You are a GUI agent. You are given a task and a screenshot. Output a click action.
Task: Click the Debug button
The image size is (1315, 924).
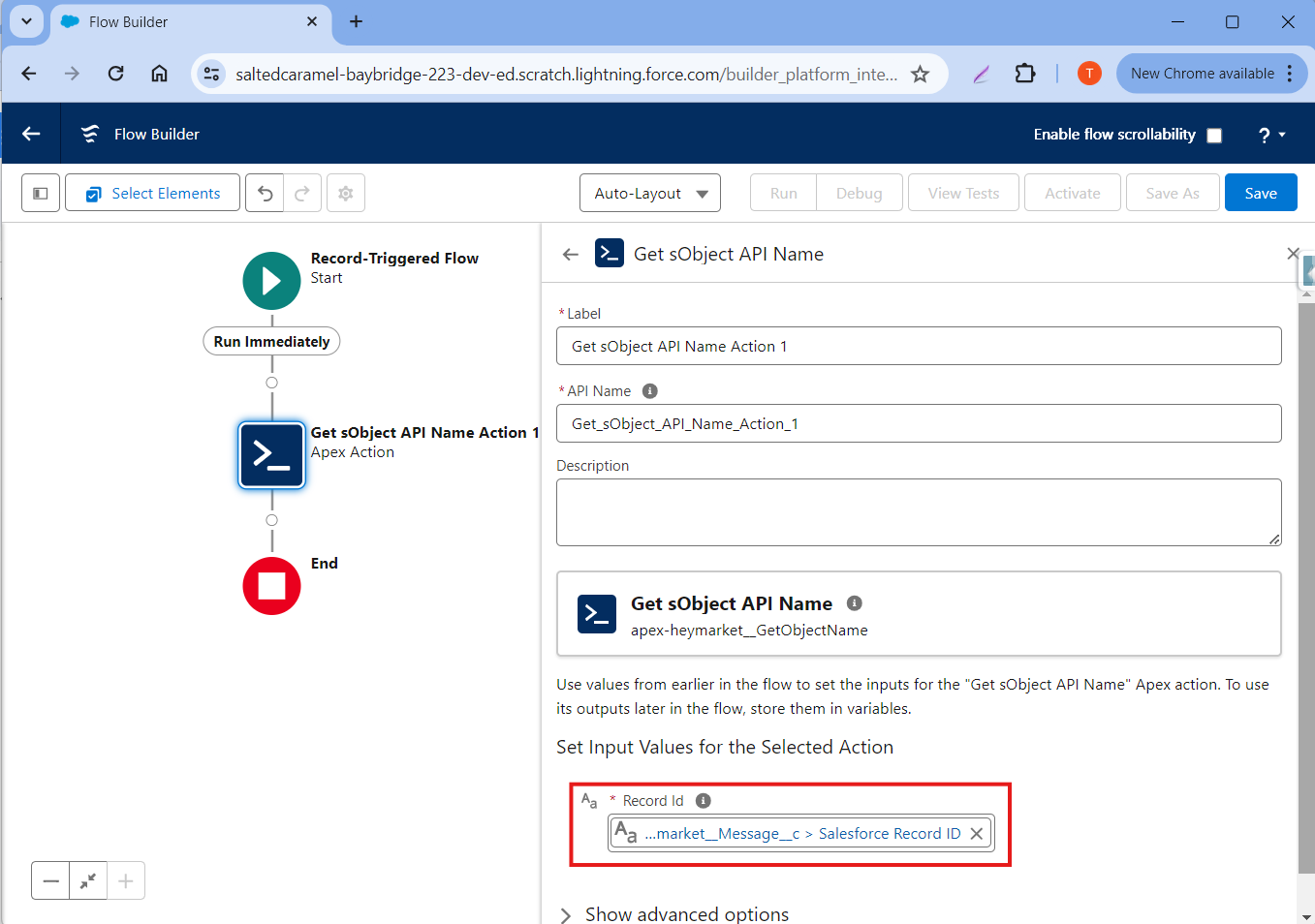click(x=860, y=194)
